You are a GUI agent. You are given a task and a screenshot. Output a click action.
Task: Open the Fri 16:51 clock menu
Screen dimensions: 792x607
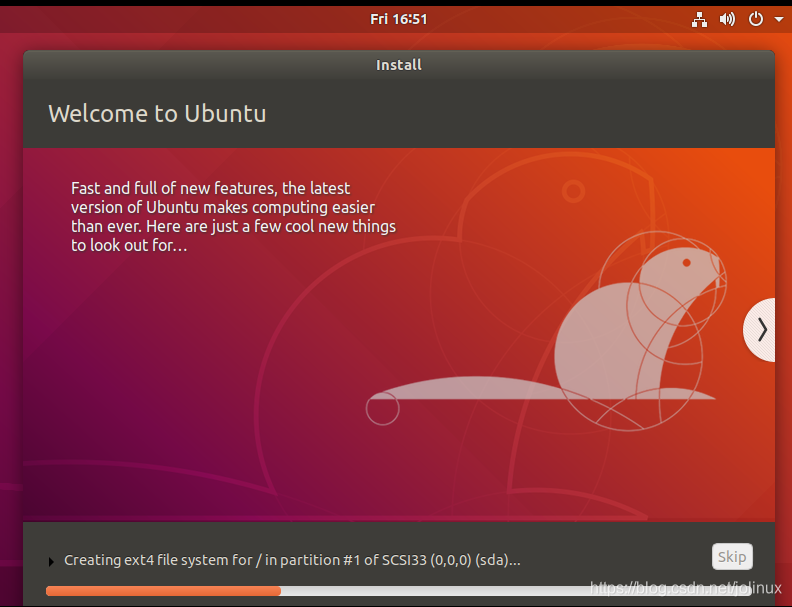click(399, 19)
